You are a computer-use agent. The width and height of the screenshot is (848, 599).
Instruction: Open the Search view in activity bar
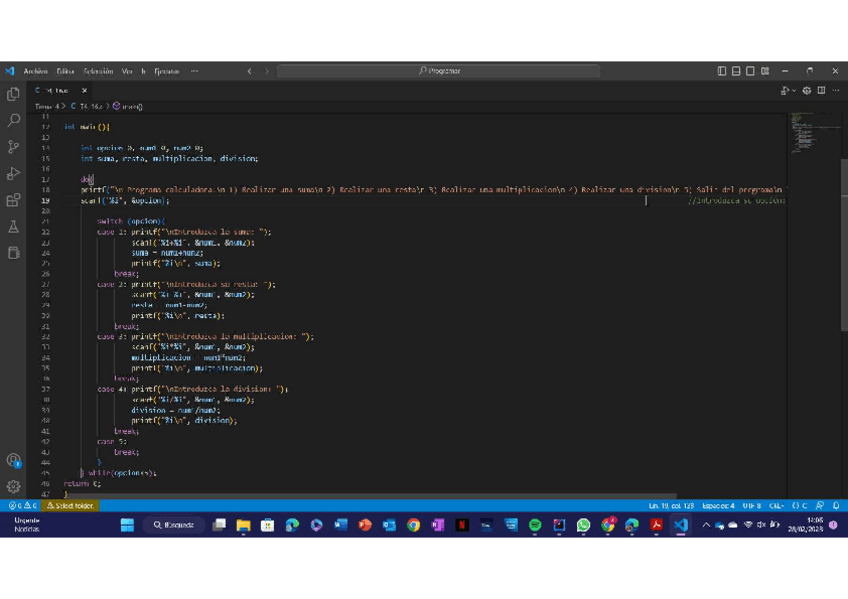coord(14,120)
